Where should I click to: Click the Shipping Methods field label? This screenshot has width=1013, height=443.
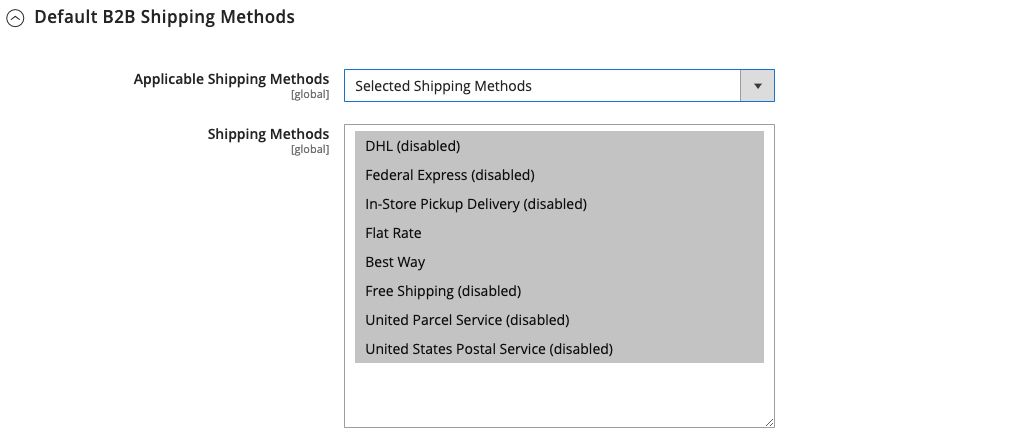tap(268, 134)
